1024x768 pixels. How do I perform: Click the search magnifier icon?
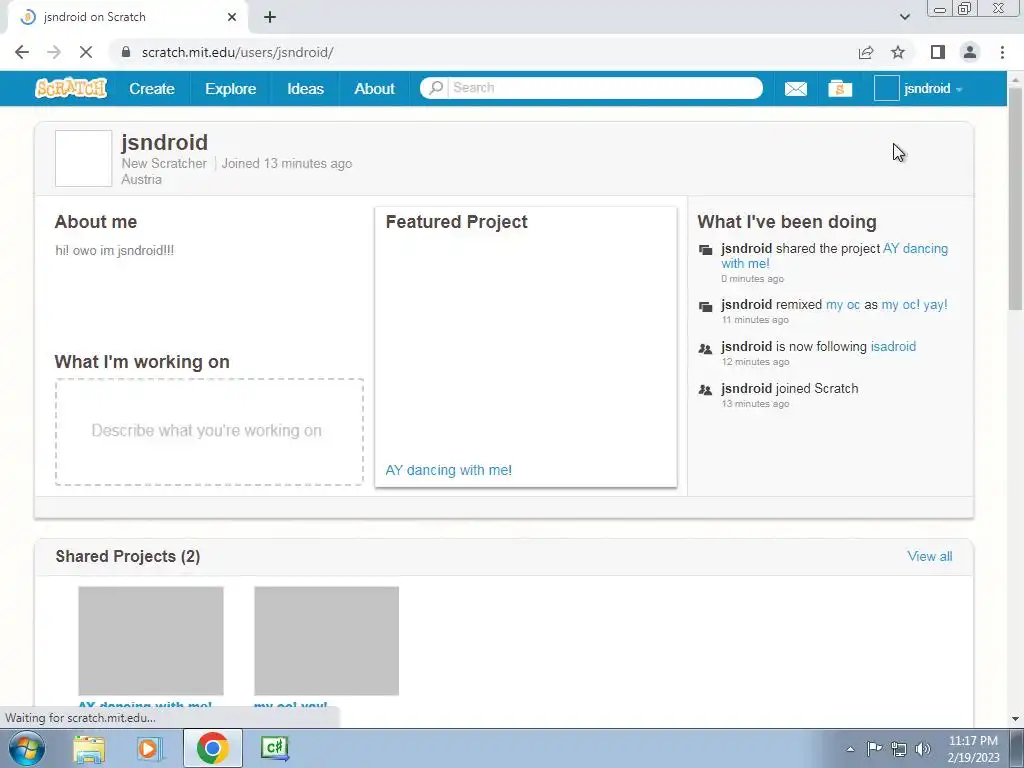(436, 88)
